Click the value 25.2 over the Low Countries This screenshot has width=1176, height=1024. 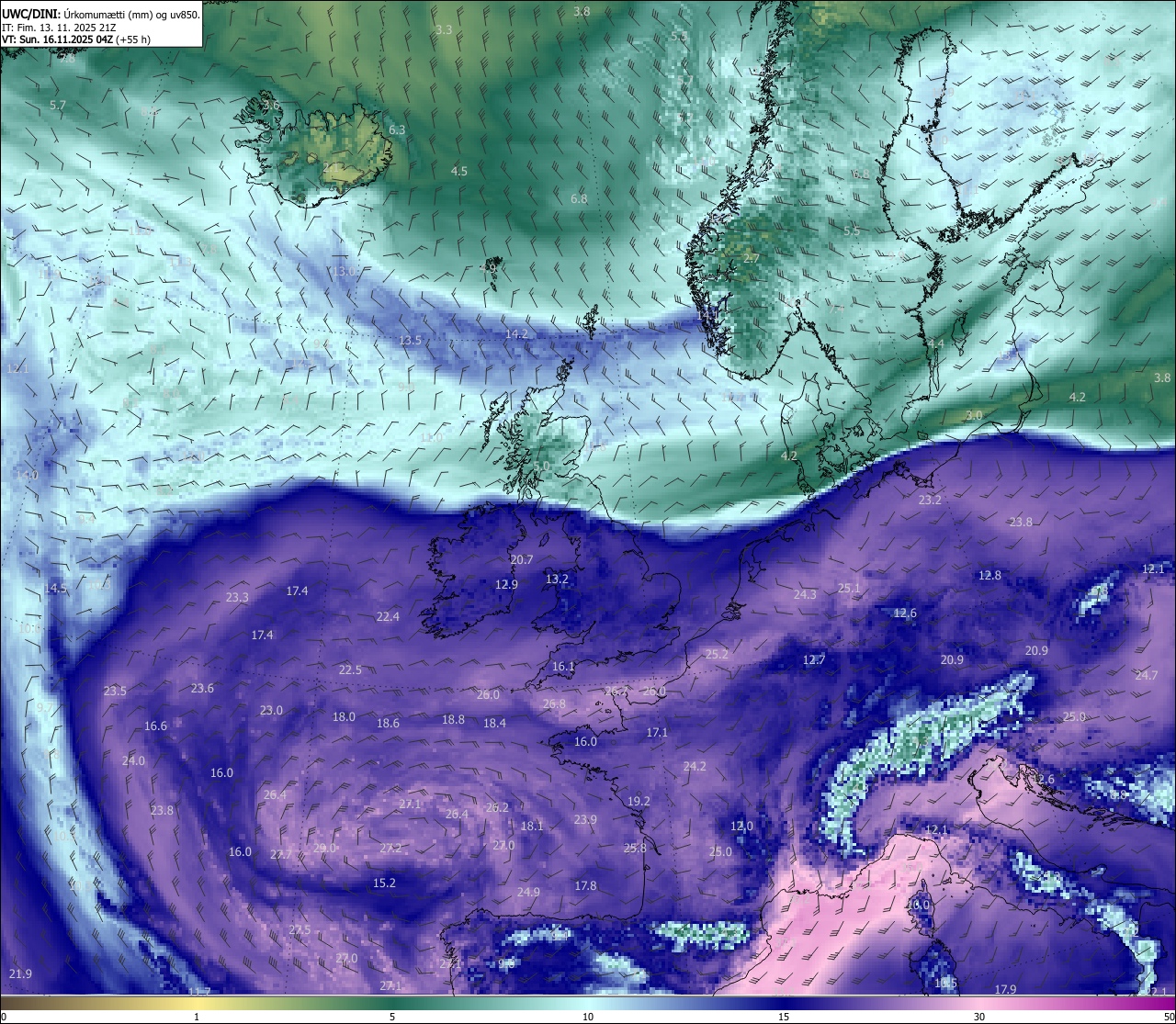(717, 654)
